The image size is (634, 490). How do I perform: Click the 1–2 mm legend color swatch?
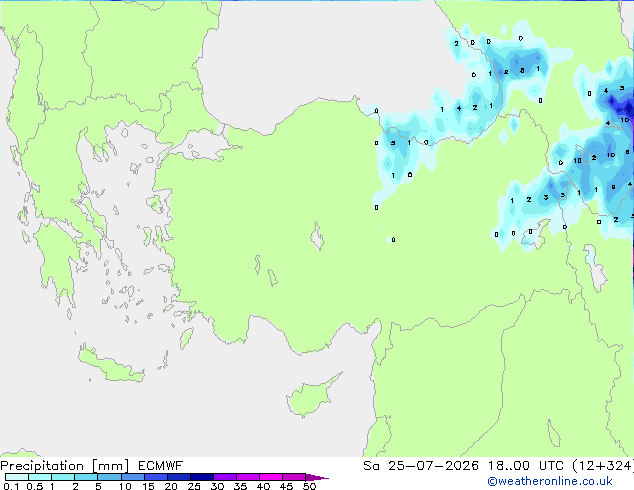[x=63, y=477]
